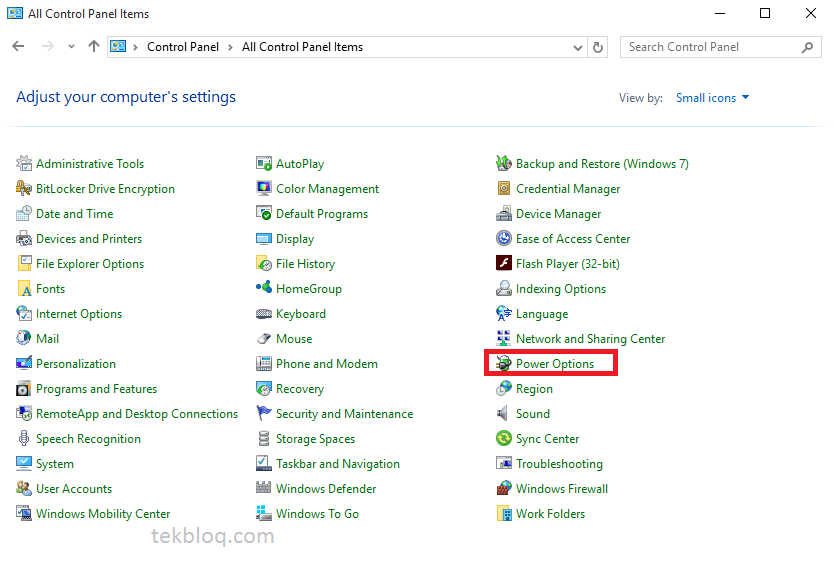The width and height of the screenshot is (834, 567).
Task: Click the Fonts letter A icon
Action: point(24,288)
